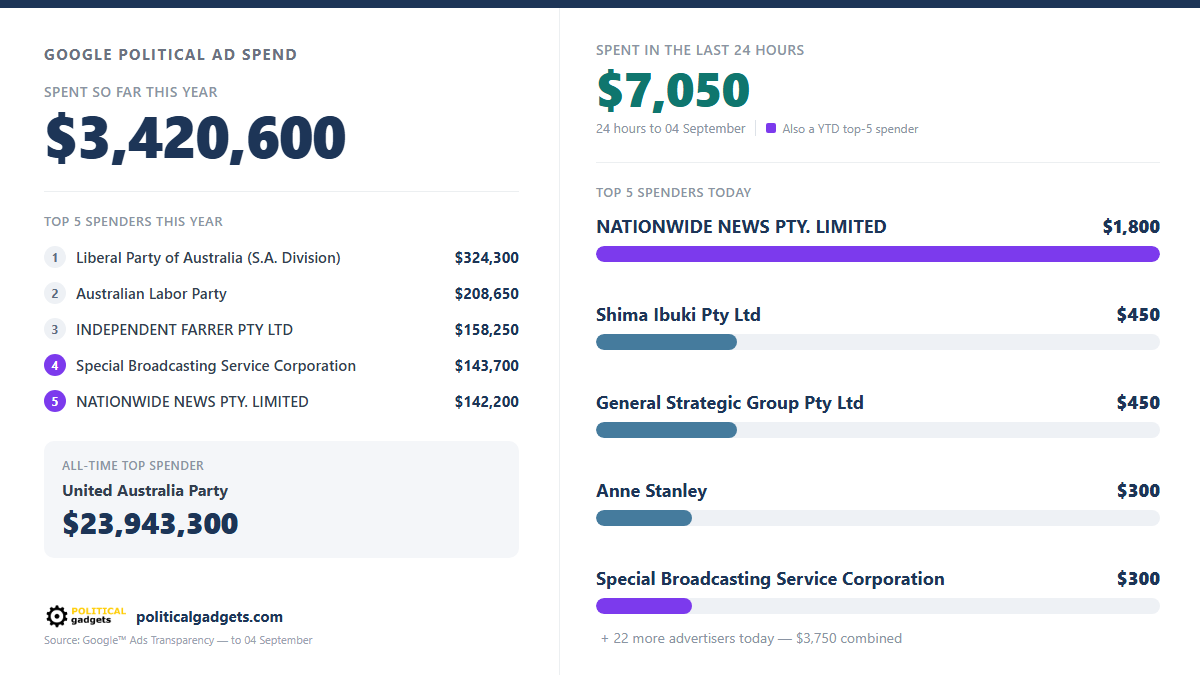This screenshot has height=675, width=1200.
Task: Click 'Shima Ibuki Pty Ltd' name
Action: point(678,315)
